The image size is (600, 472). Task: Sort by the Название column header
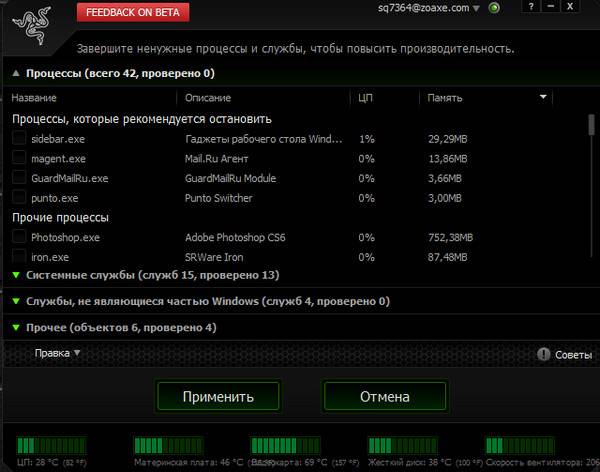34,98
